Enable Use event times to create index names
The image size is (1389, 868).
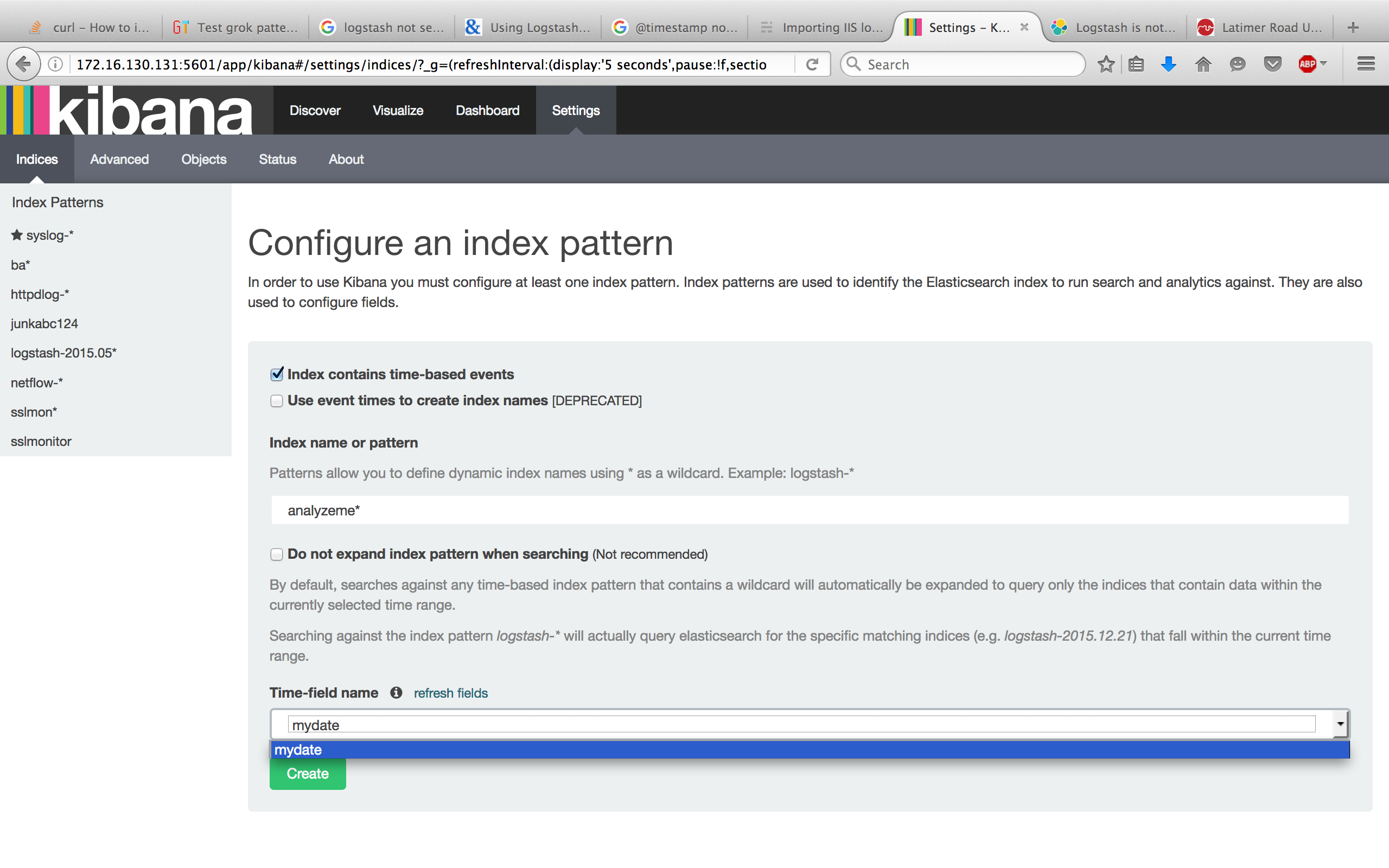pos(277,401)
